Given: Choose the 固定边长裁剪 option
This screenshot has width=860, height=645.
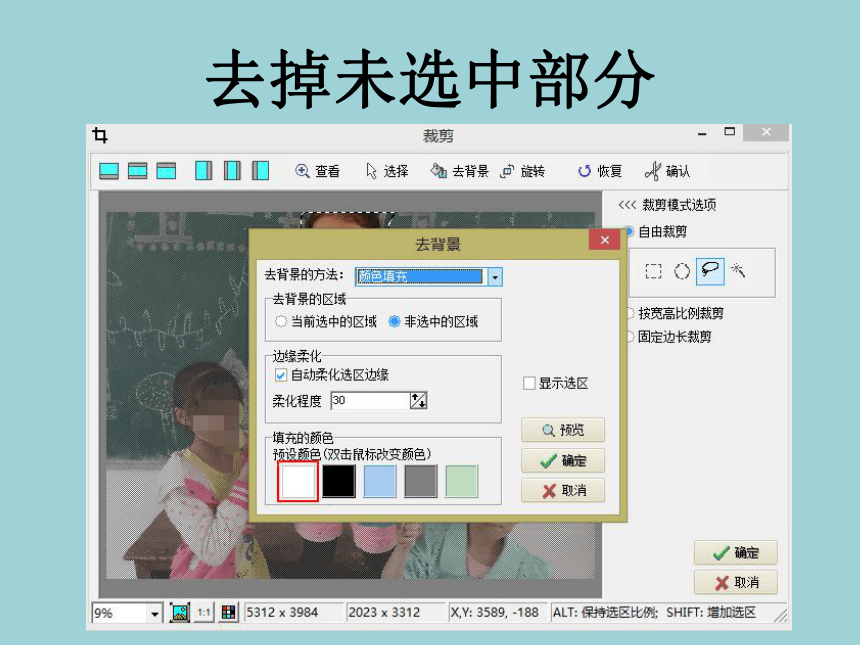Looking at the screenshot, I should click(670, 336).
